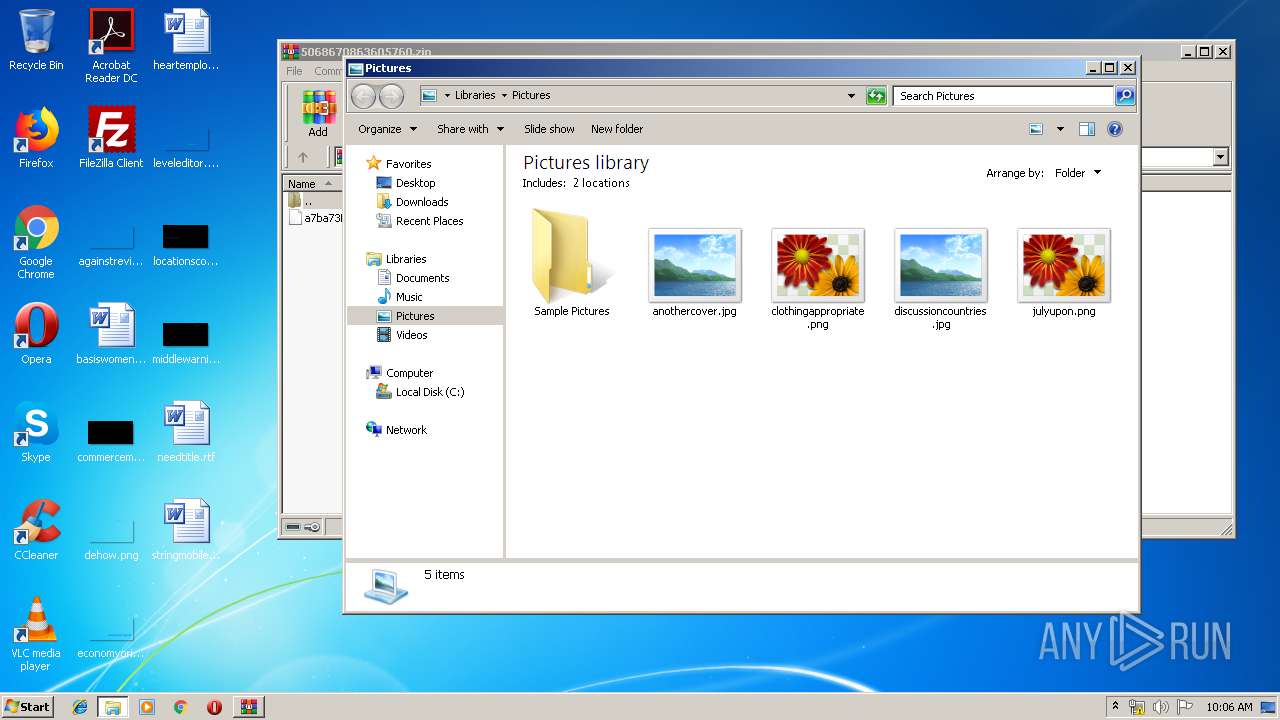Launch CCleaner desktop shortcut

click(36, 530)
